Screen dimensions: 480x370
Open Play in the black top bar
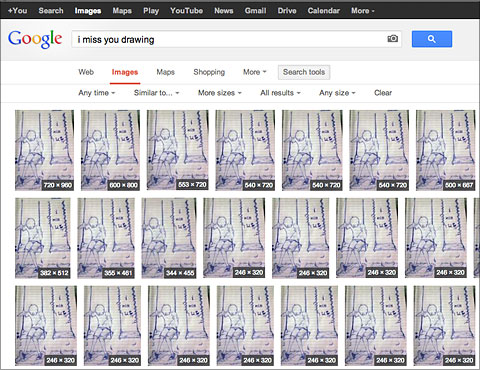pyautogui.click(x=151, y=11)
